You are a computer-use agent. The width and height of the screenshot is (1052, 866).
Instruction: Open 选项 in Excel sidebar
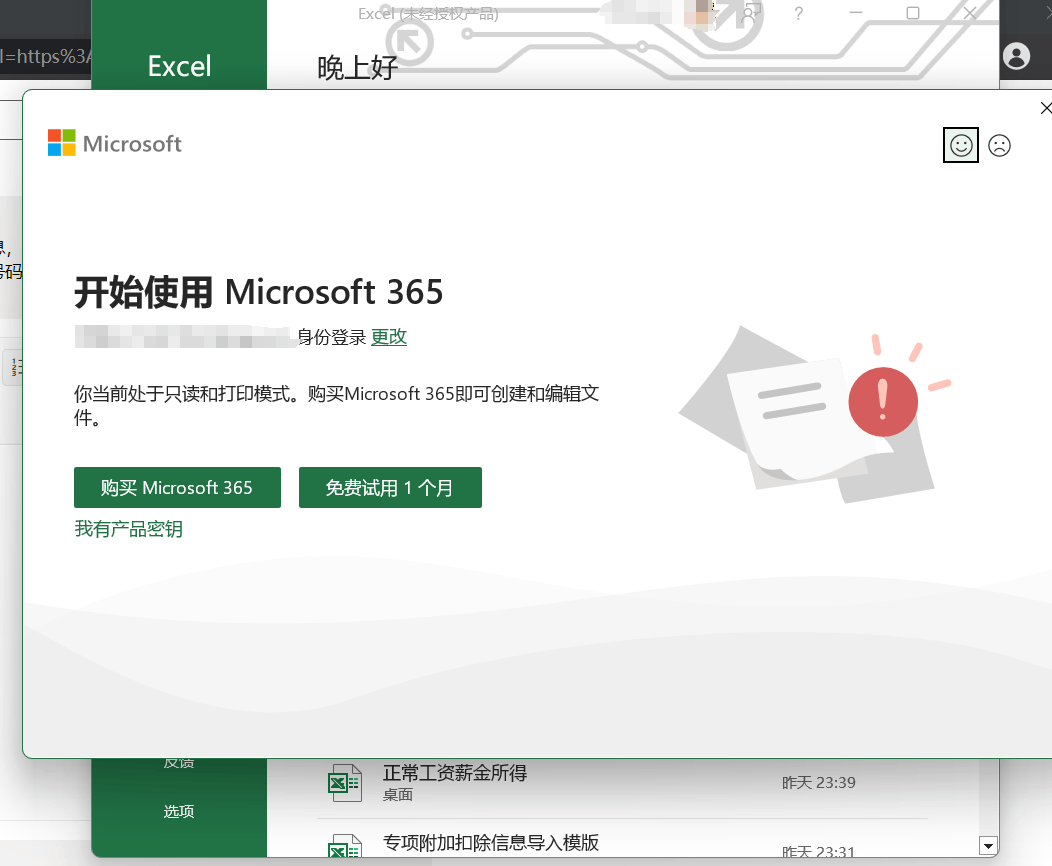pyautogui.click(x=178, y=812)
